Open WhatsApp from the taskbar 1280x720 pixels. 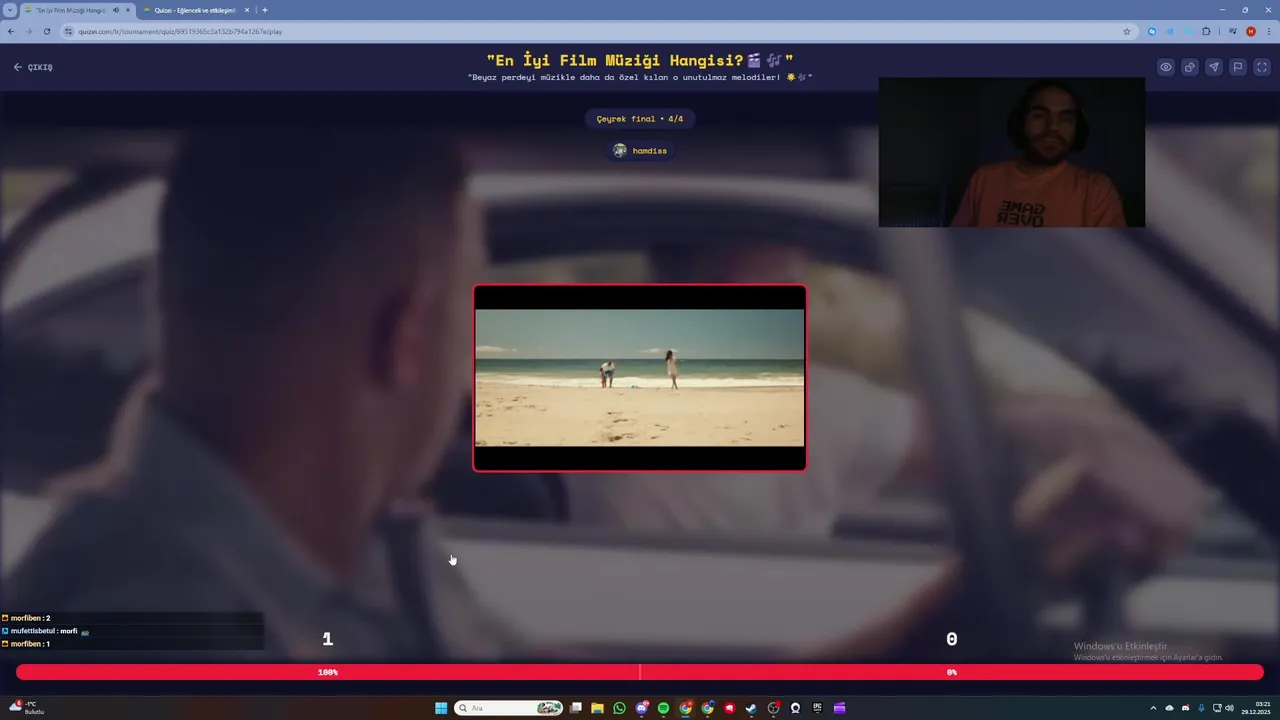click(x=619, y=708)
